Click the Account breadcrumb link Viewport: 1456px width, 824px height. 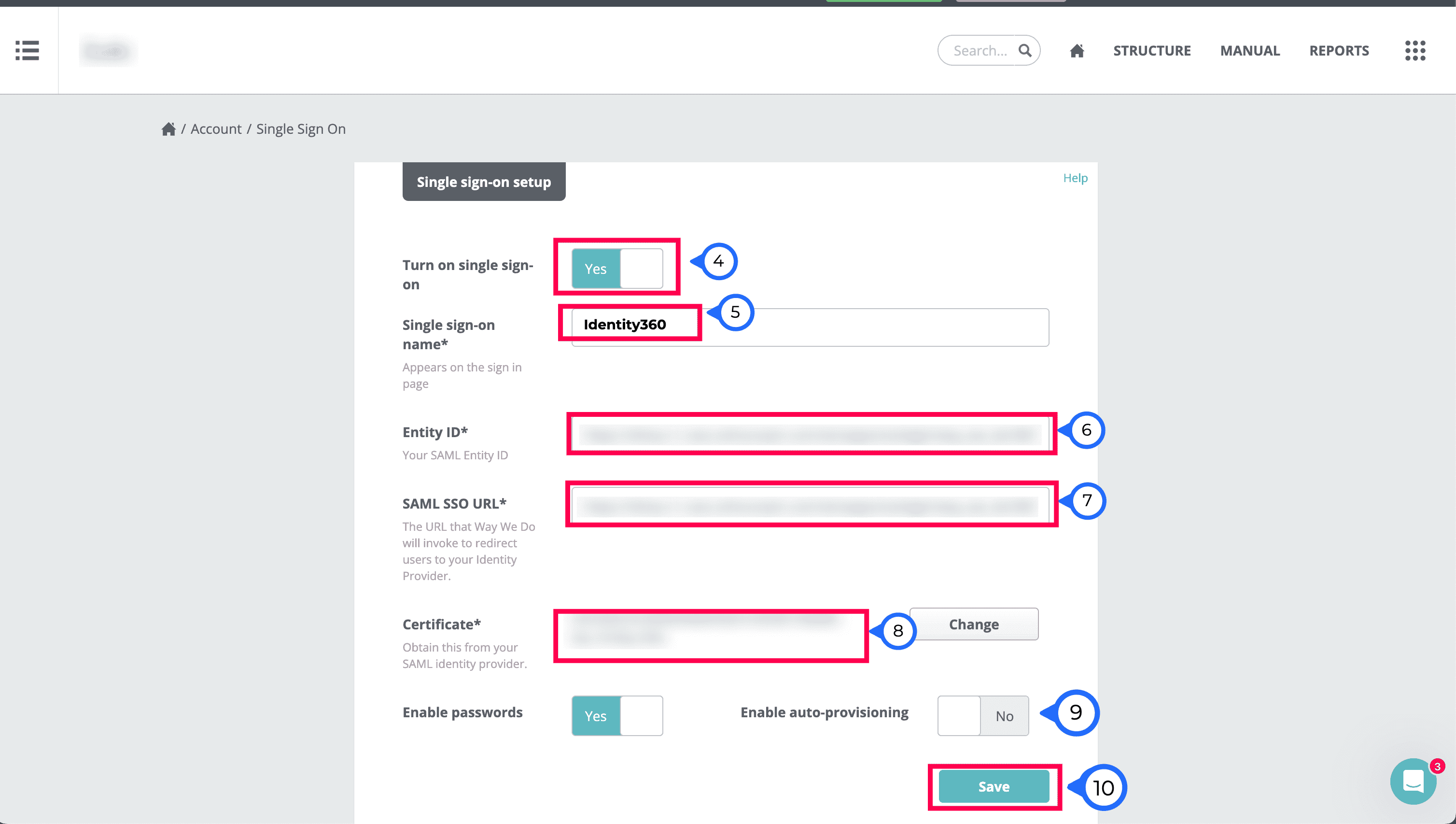coord(216,129)
